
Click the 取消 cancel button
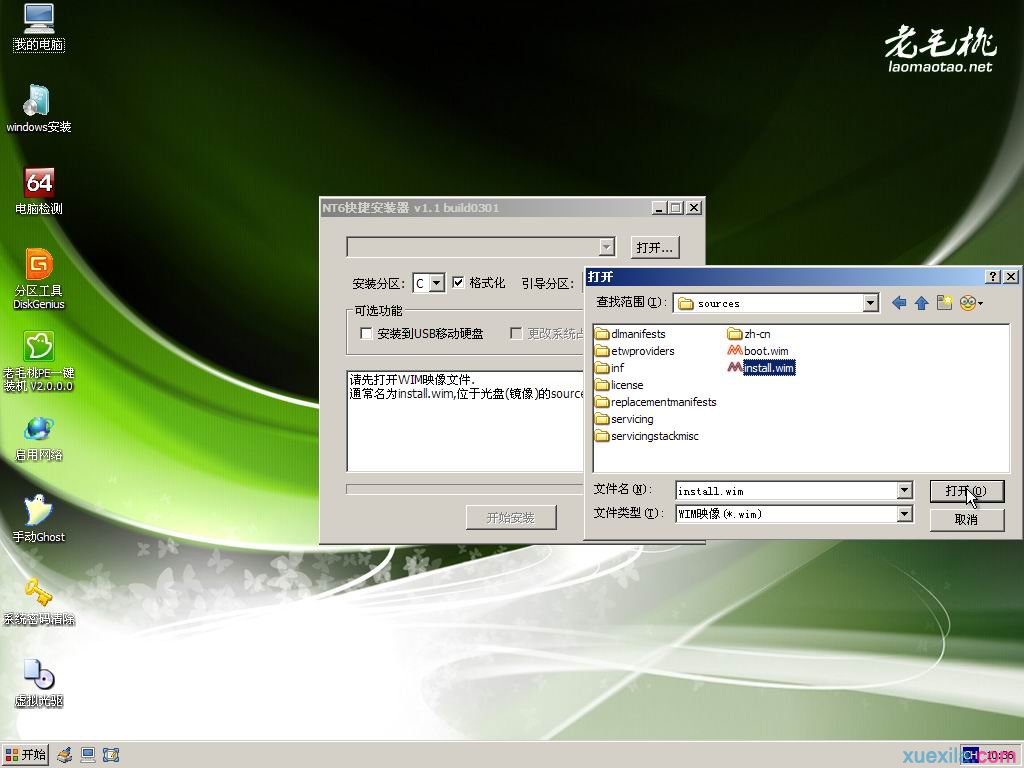coord(965,519)
